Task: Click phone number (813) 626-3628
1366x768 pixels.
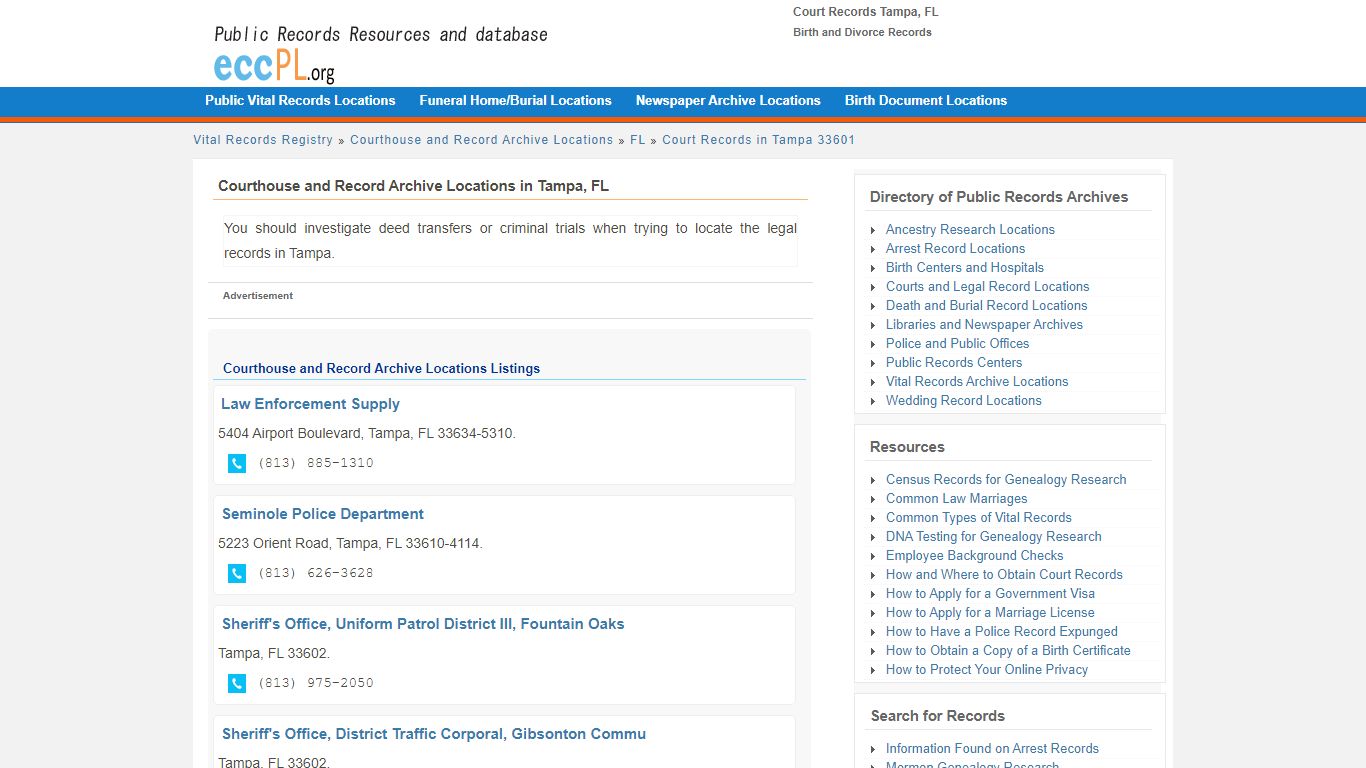Action: point(316,573)
